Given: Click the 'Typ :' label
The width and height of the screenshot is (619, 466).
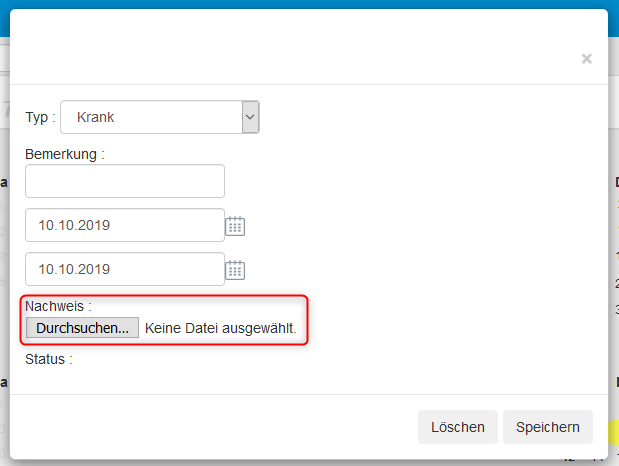Looking at the screenshot, I should 40,117.
